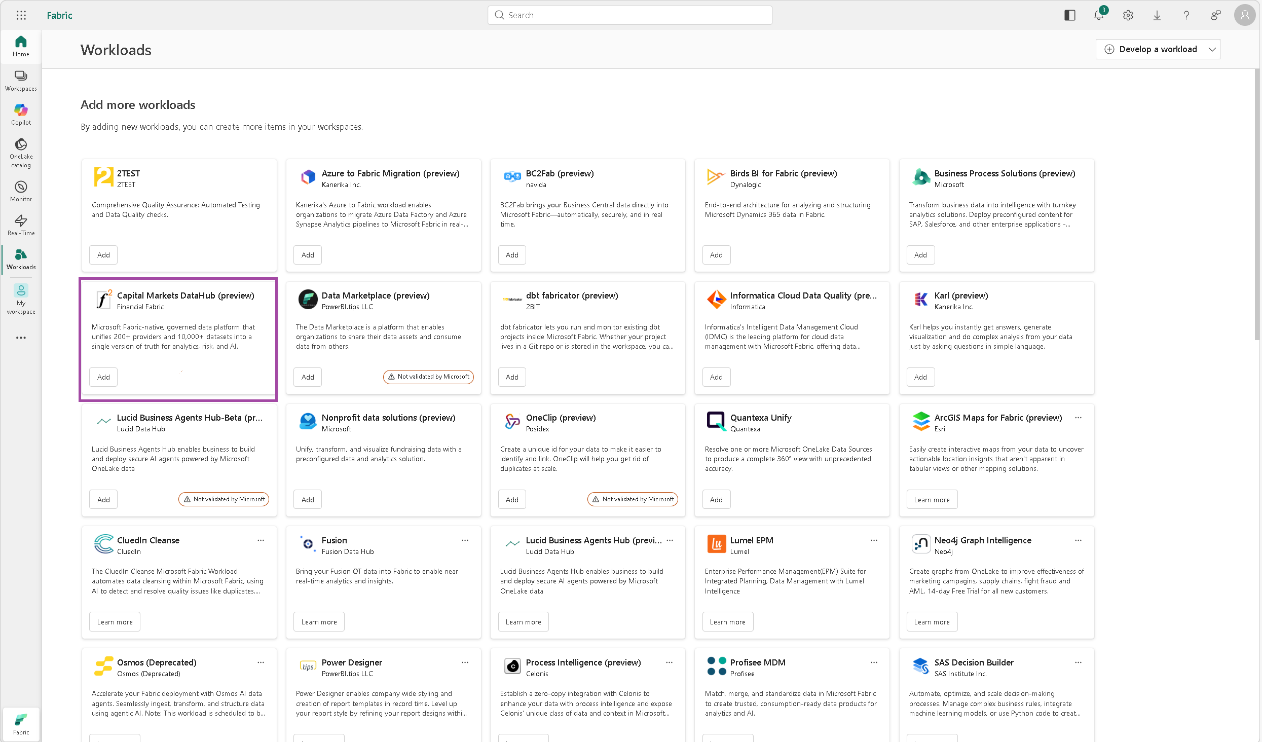Open the app launcher grid menu
The height and width of the screenshot is (742, 1262).
coord(20,15)
